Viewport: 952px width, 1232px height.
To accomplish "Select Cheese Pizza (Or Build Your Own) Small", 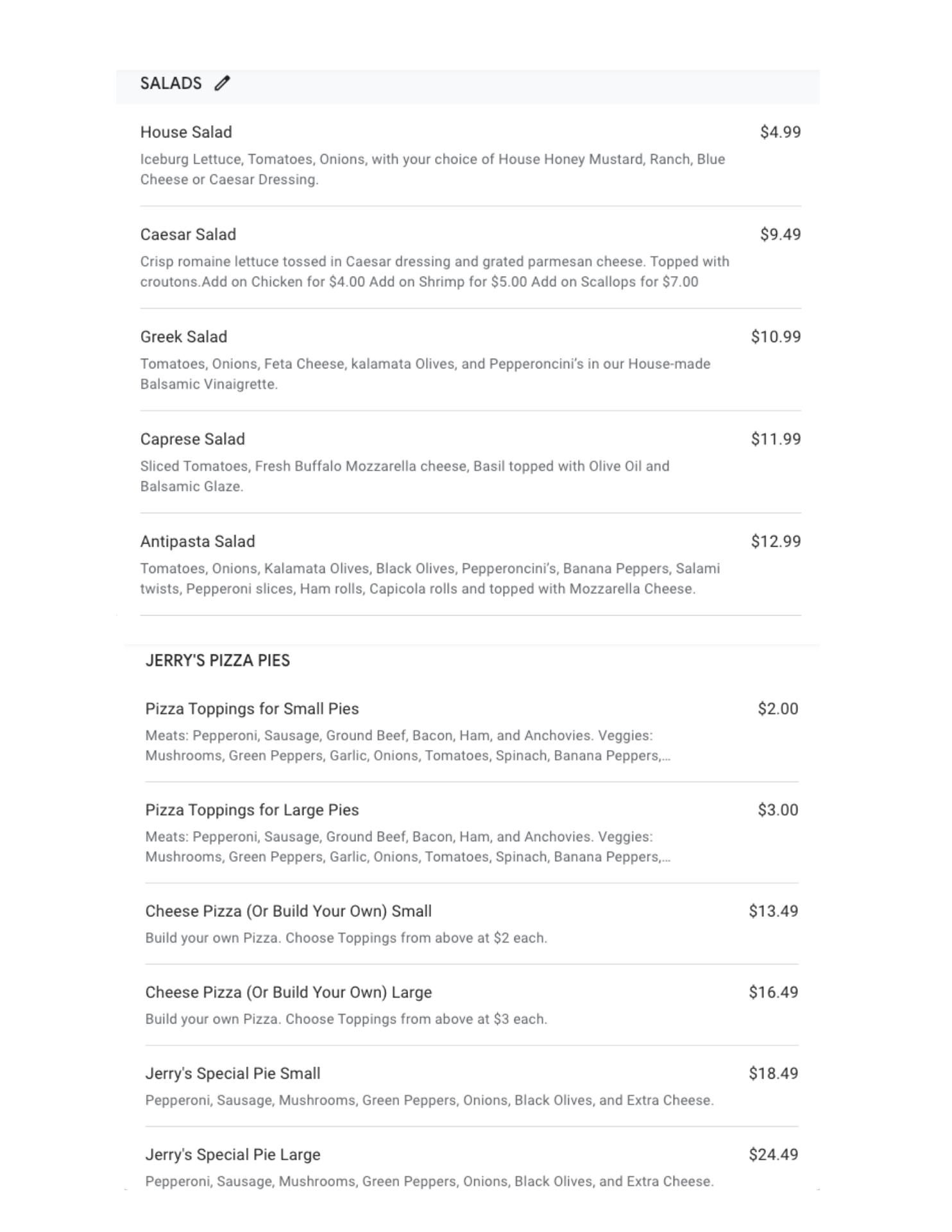I will (x=288, y=911).
